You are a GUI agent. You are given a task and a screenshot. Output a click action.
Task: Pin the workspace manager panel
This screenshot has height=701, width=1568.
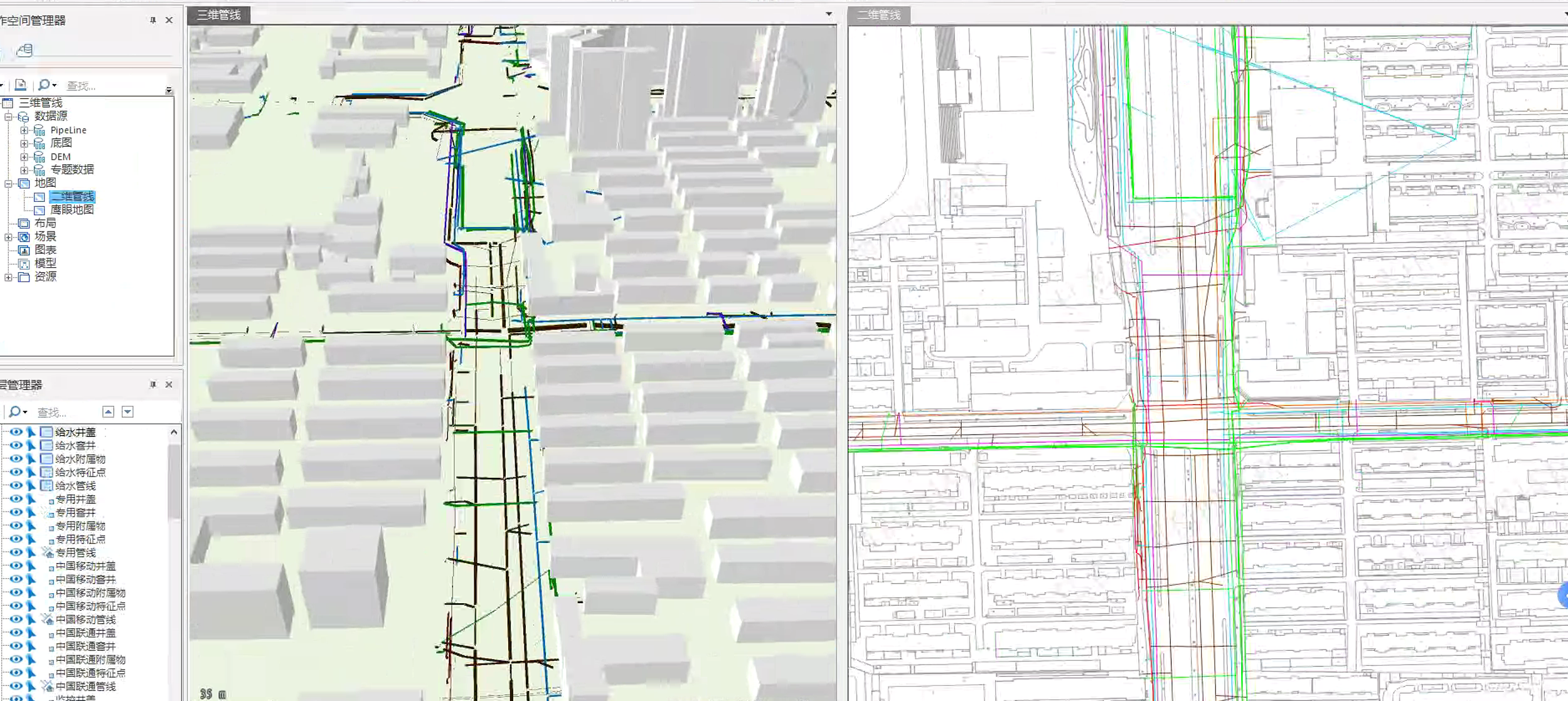(x=152, y=21)
